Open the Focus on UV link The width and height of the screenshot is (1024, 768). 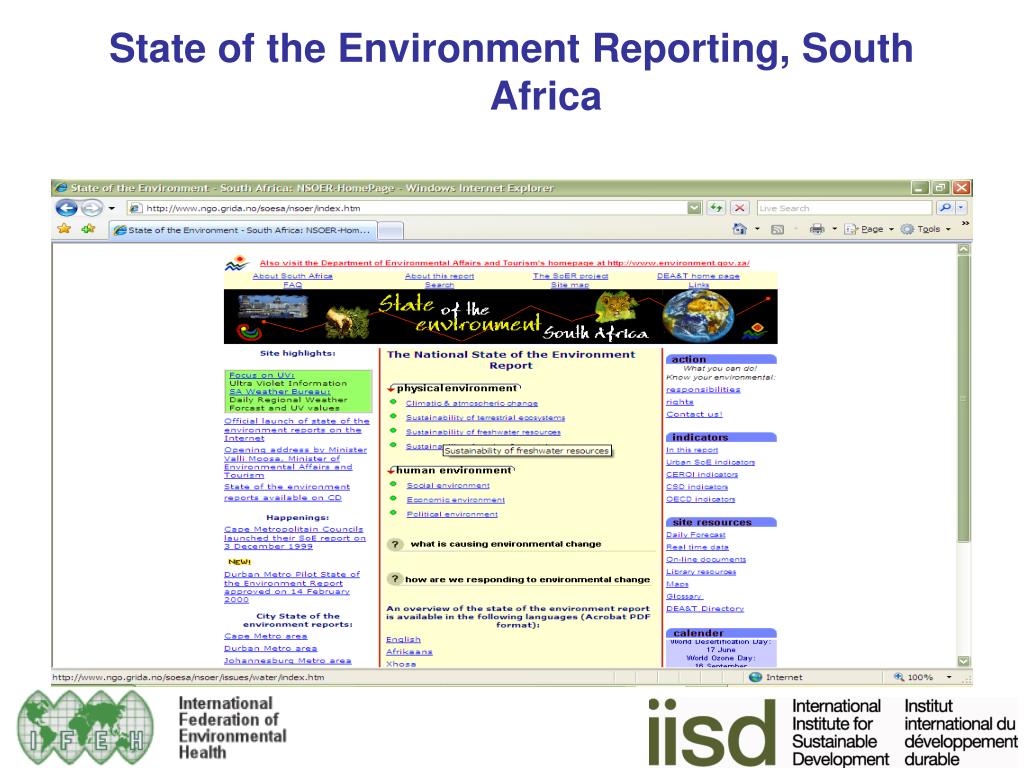pos(261,375)
